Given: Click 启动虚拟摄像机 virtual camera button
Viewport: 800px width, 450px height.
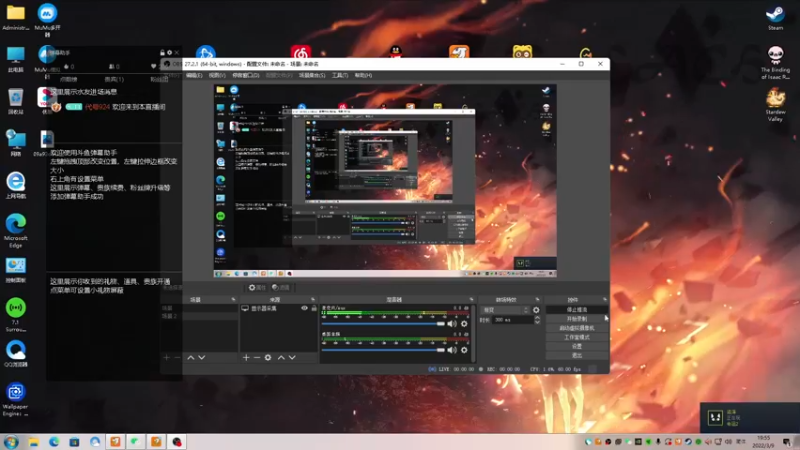Looking at the screenshot, I should 577,328.
